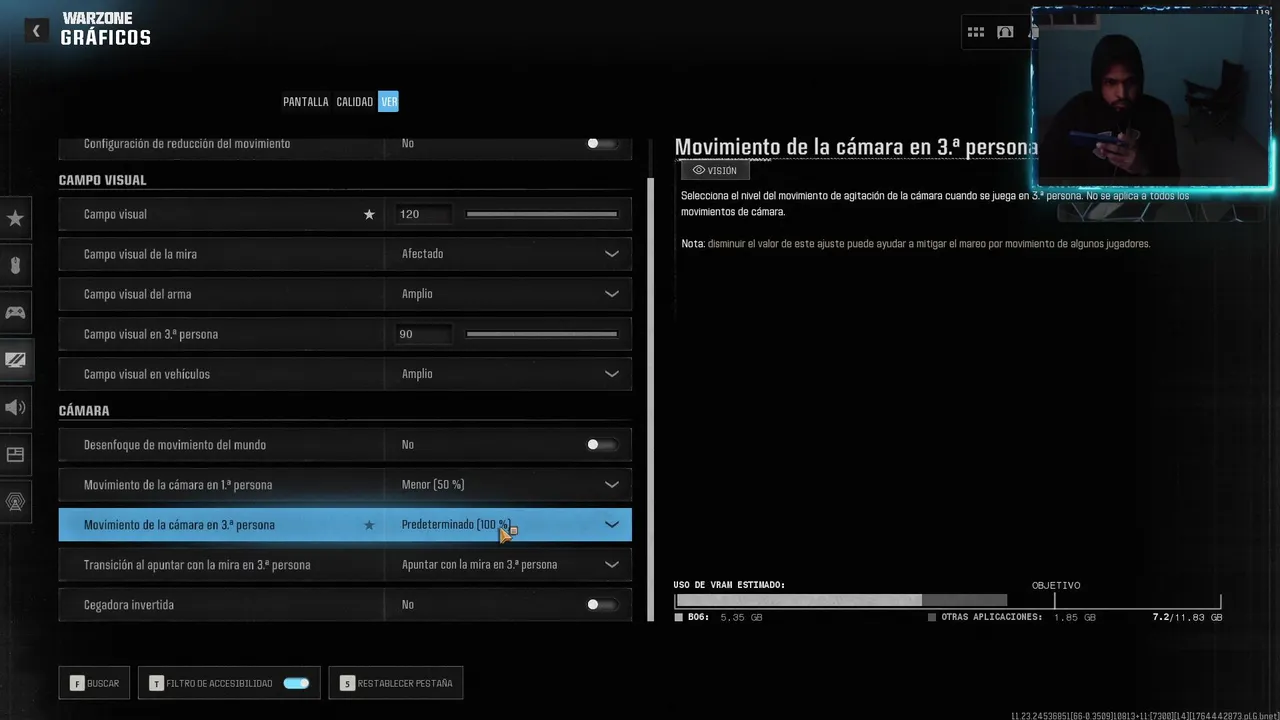Click the 7.2/11.83 GB total text
Image resolution: width=1280 pixels, height=720 pixels.
[1187, 618]
